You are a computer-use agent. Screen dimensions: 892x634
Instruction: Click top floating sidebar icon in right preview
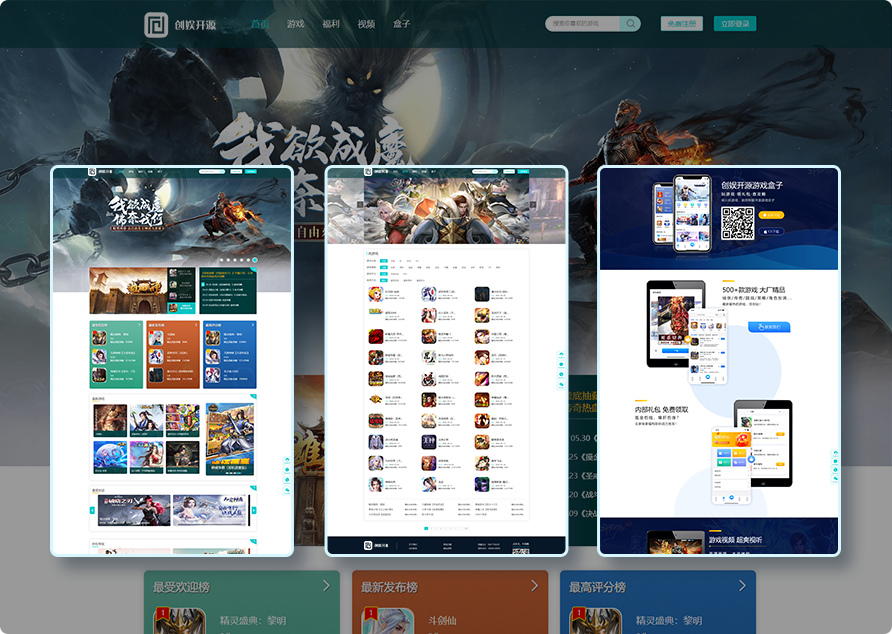(x=835, y=454)
